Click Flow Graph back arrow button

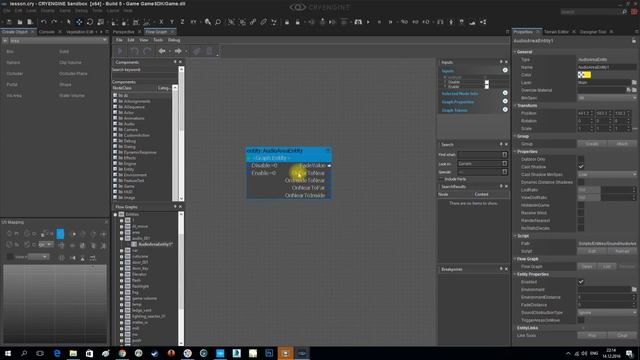[x=162, y=51]
